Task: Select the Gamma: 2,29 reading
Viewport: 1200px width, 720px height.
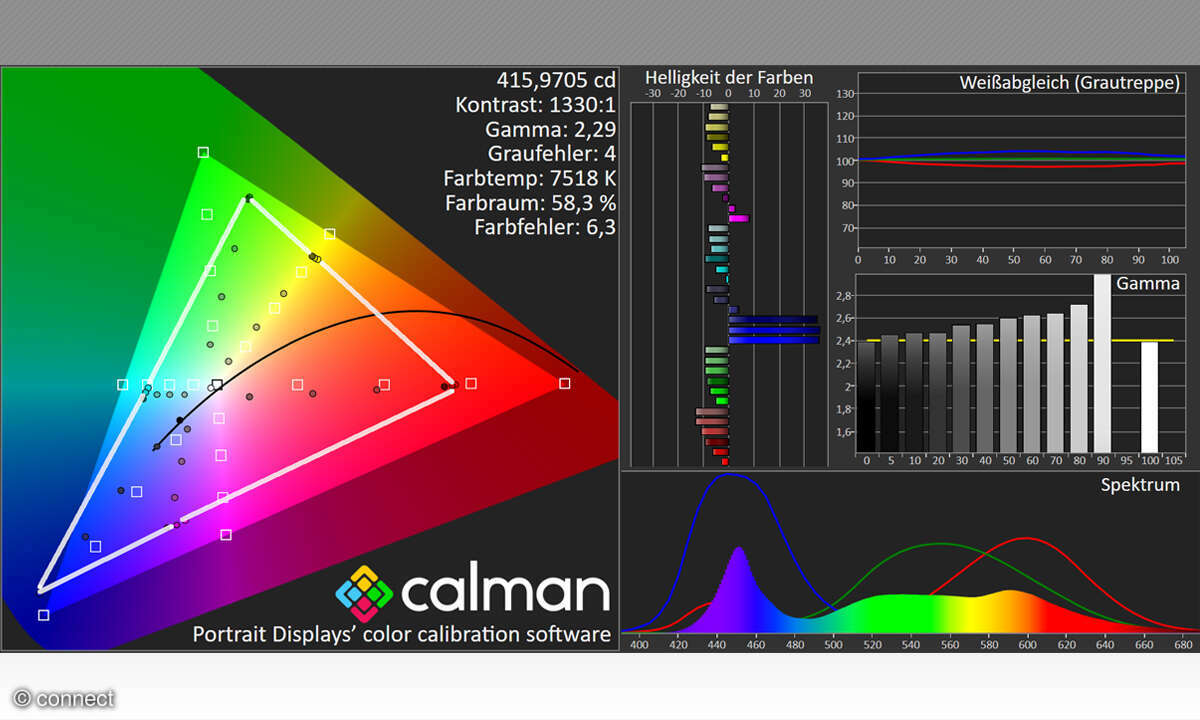Action: (x=550, y=129)
